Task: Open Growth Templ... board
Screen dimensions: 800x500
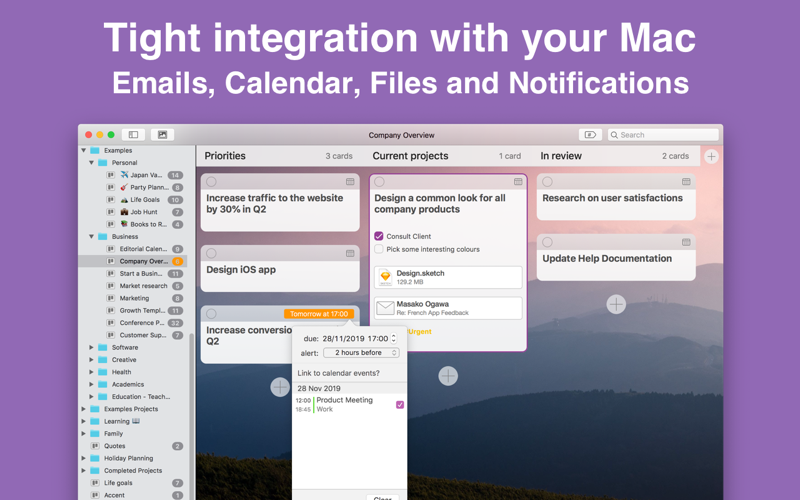Action: [144, 310]
